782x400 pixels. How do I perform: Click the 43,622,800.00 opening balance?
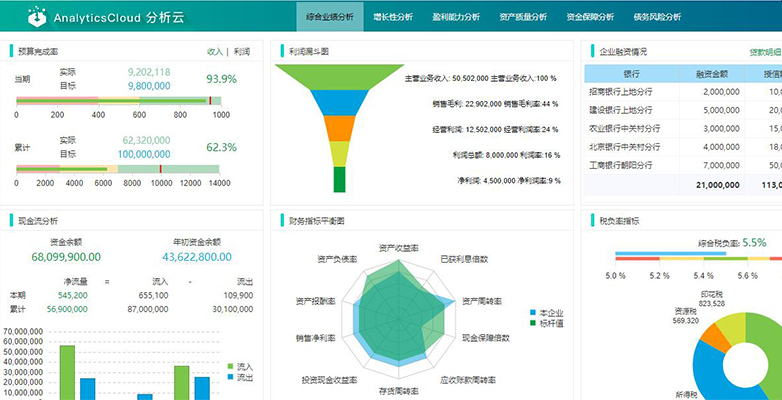[x=196, y=257]
